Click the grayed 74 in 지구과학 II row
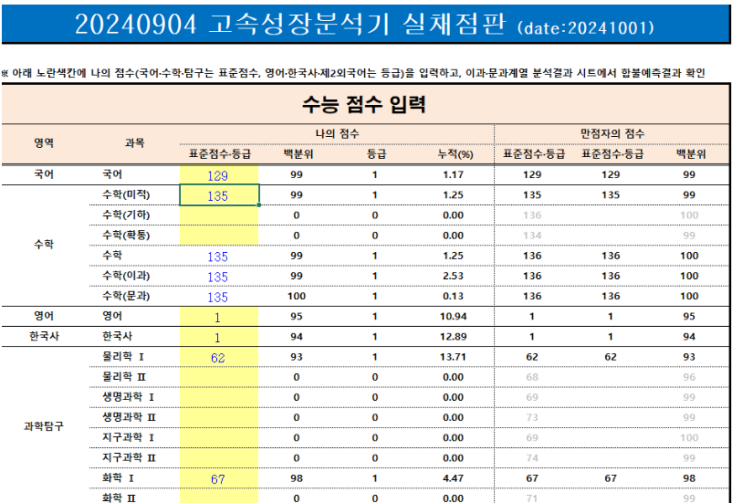This screenshot has height=503, width=743. (x=532, y=458)
